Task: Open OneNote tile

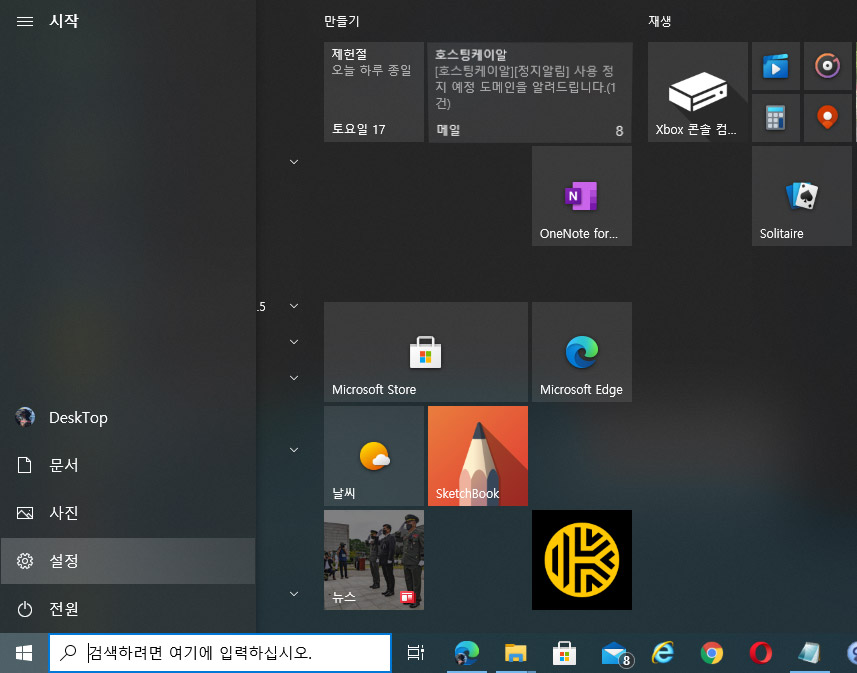Action: point(581,196)
